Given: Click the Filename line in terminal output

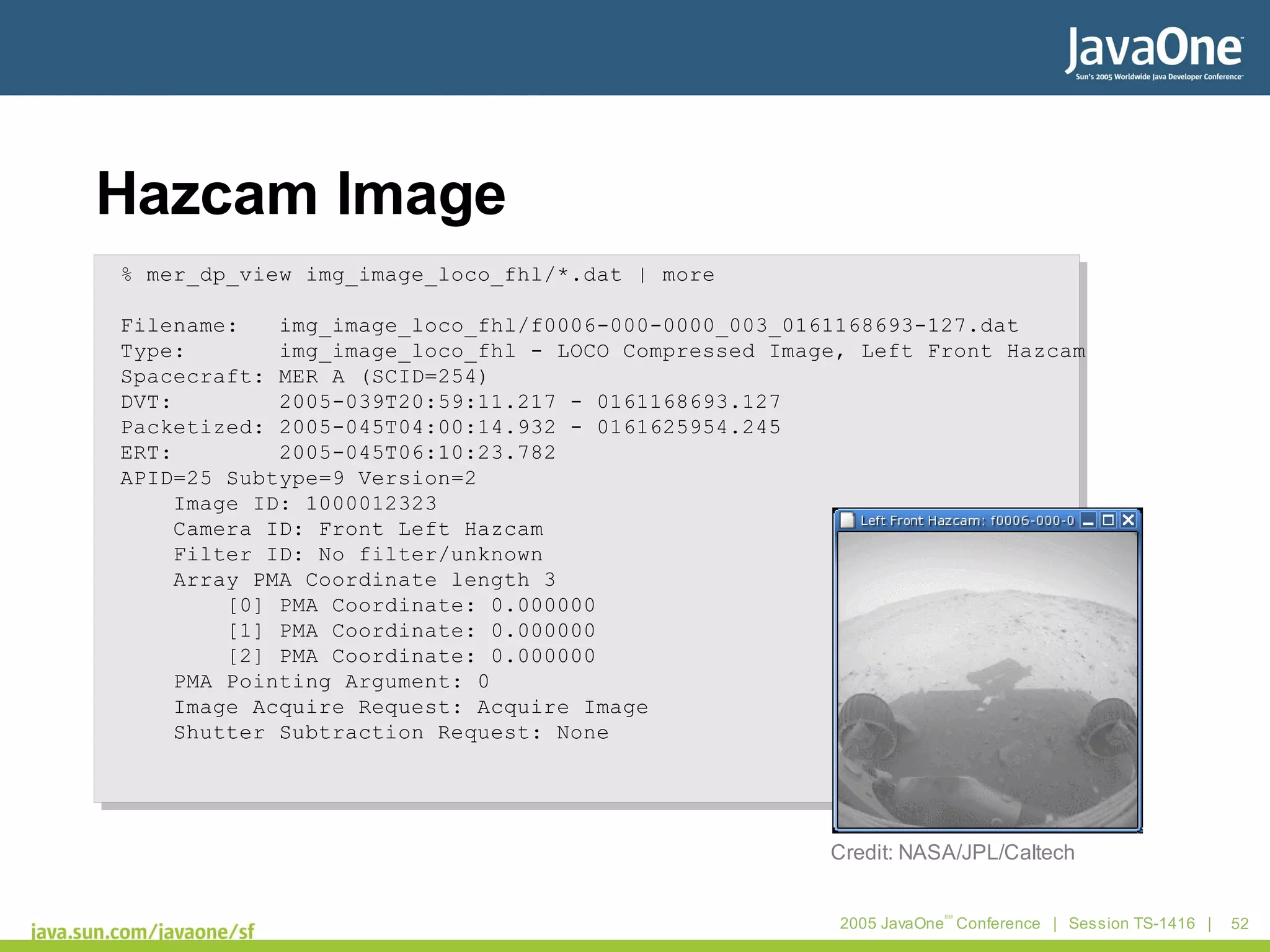Looking at the screenshot, I should coord(569,325).
